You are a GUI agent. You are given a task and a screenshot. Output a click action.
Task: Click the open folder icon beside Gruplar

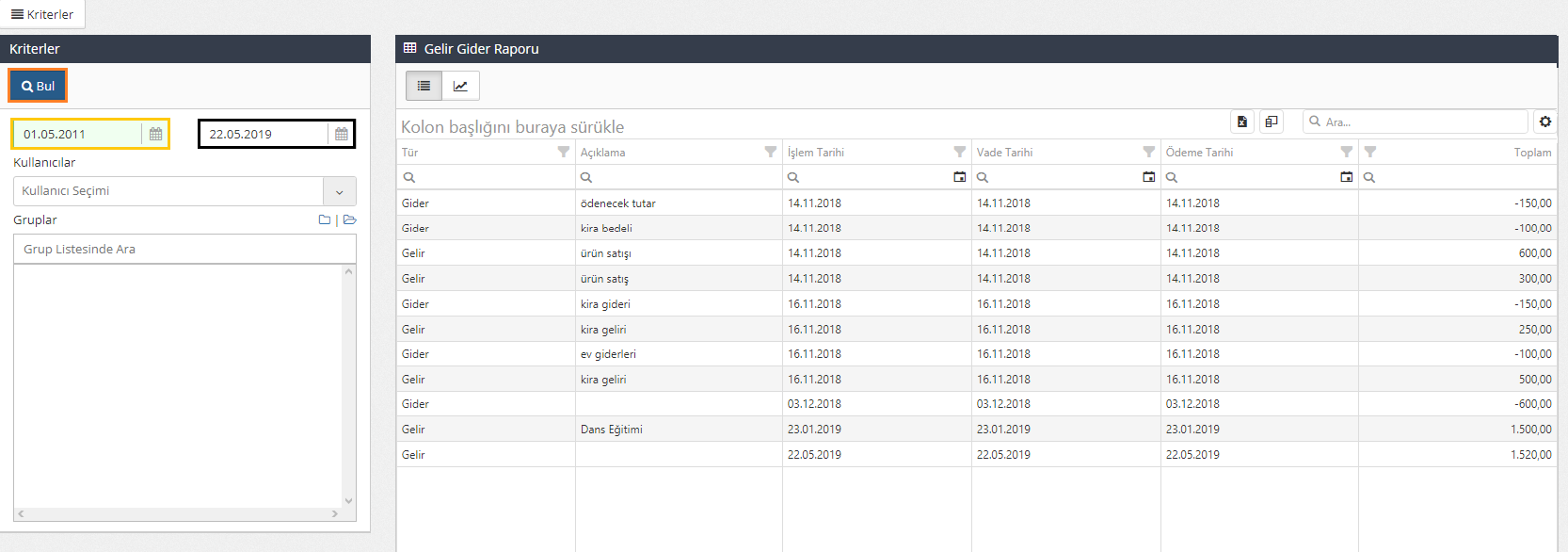tap(350, 219)
